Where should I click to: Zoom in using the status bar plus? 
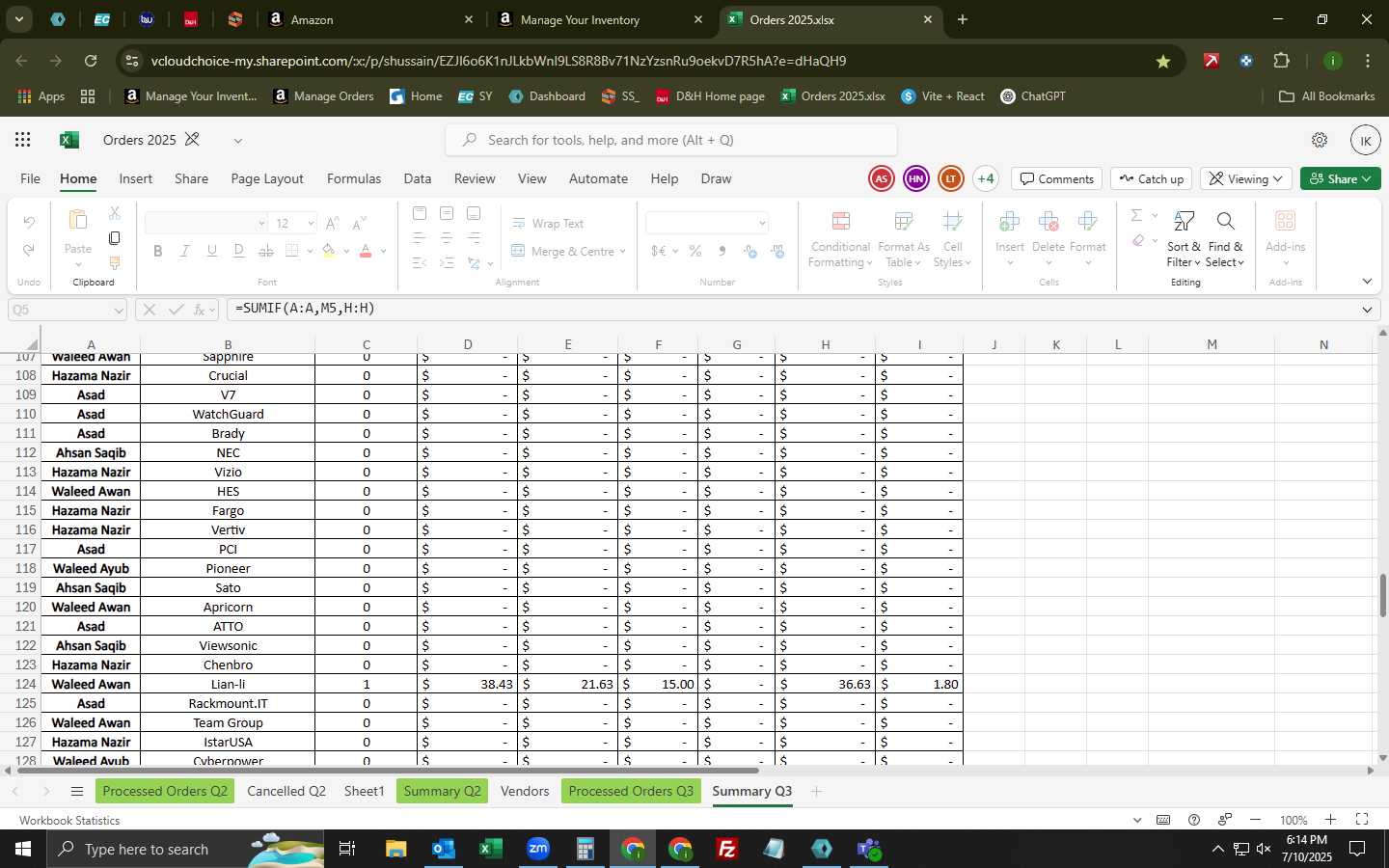point(1330,820)
